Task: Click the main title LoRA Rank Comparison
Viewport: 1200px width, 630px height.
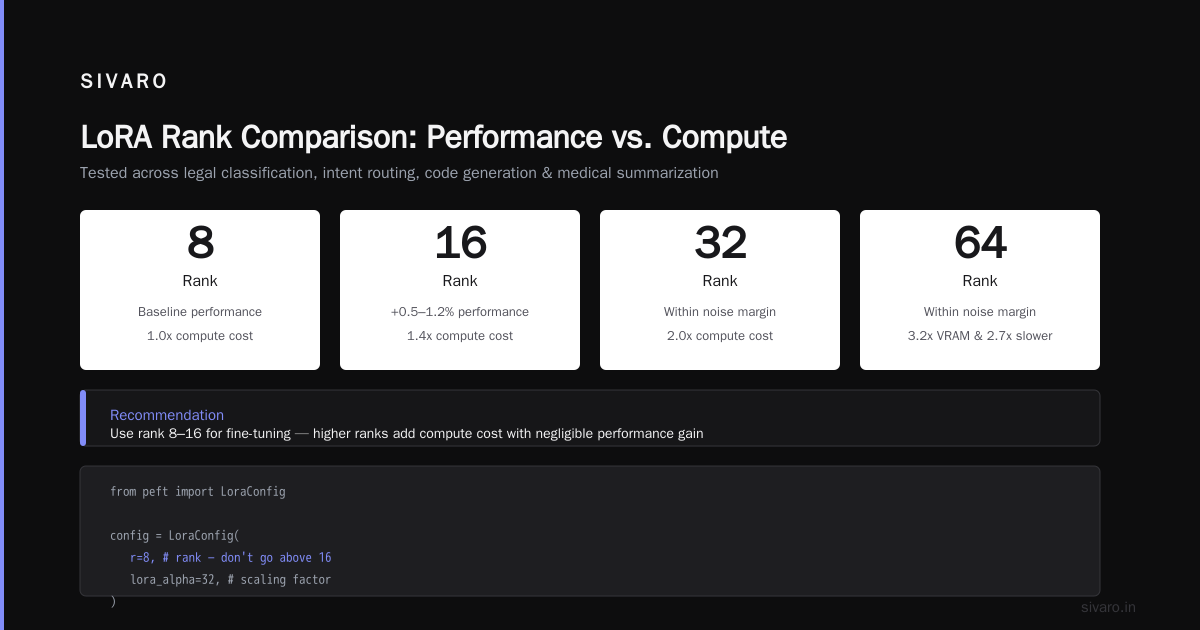Action: click(x=433, y=137)
